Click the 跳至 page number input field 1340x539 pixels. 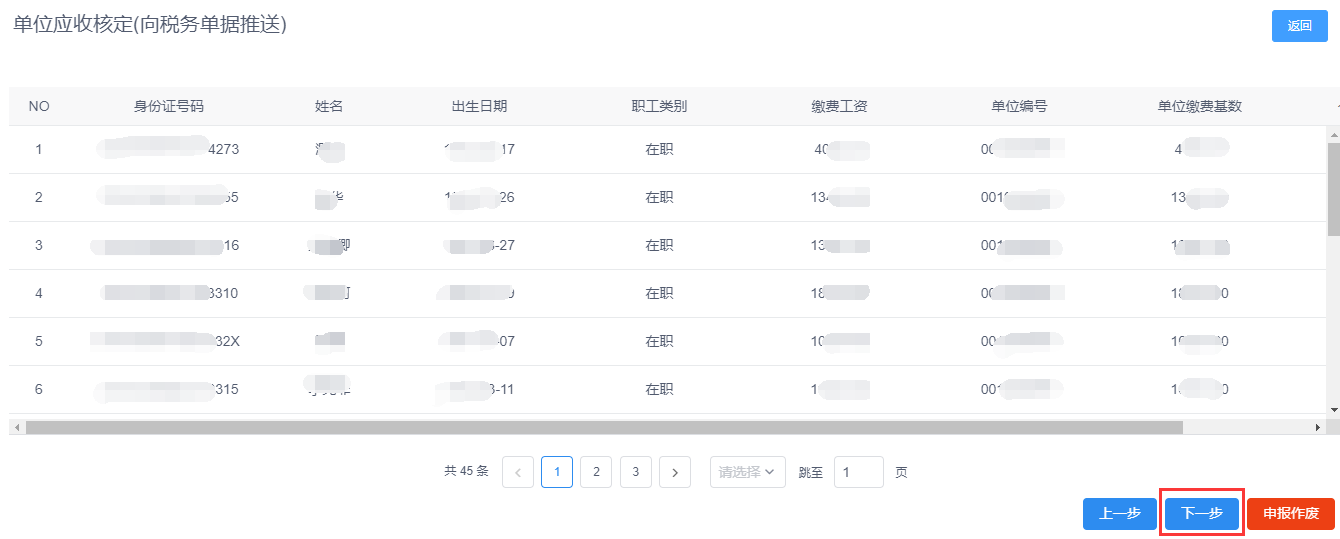pyautogui.click(x=858, y=472)
